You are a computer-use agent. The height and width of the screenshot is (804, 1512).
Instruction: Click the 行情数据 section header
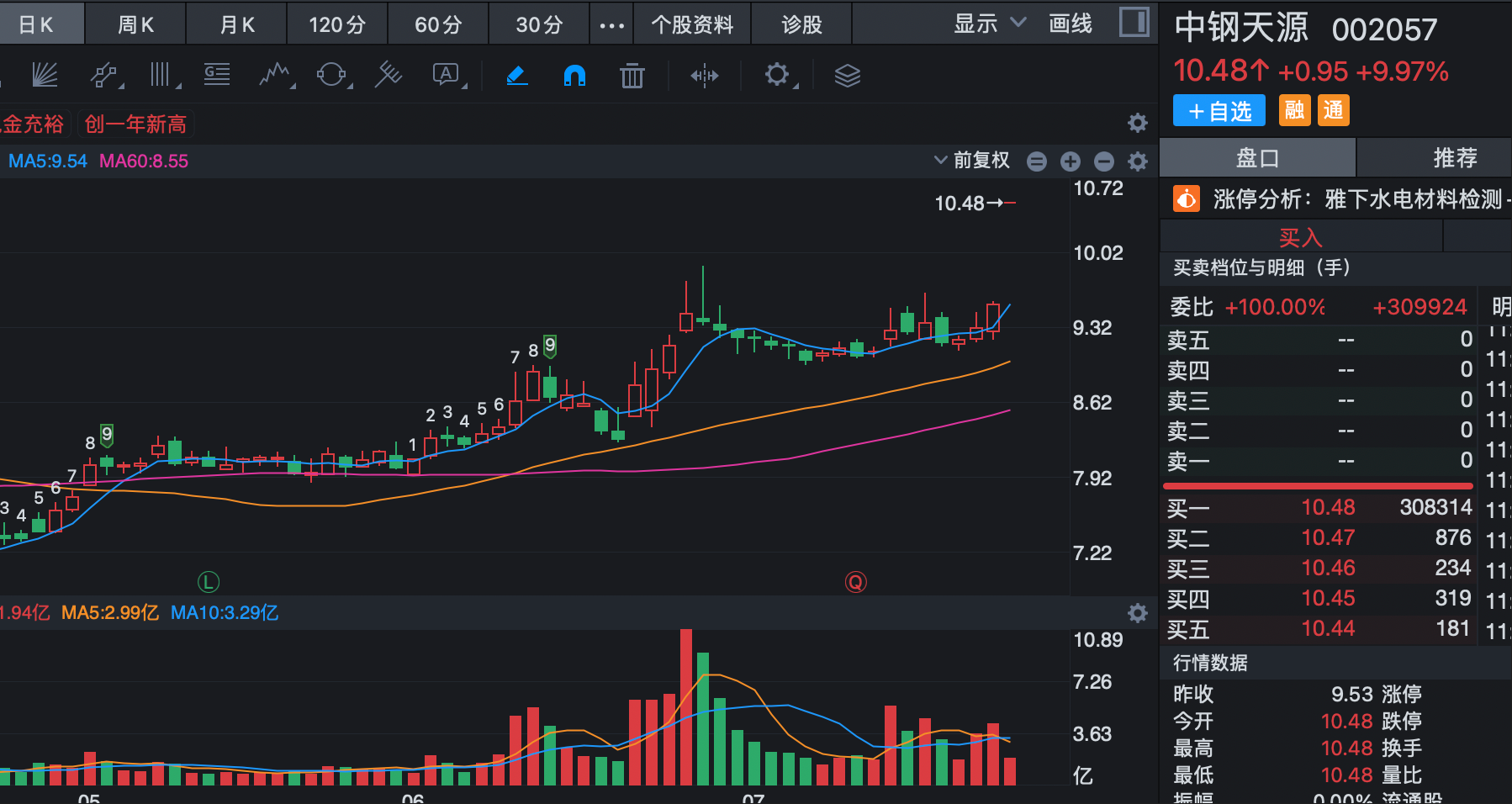[x=1210, y=663]
